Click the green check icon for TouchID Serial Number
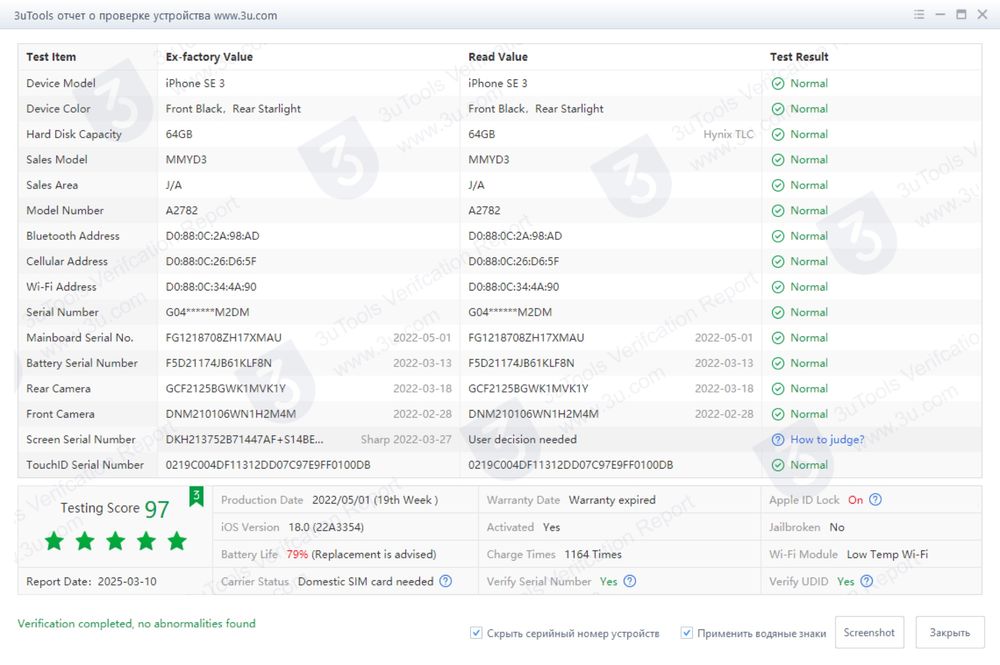Screen dimensions: 1000x665 pyautogui.click(x=778, y=465)
